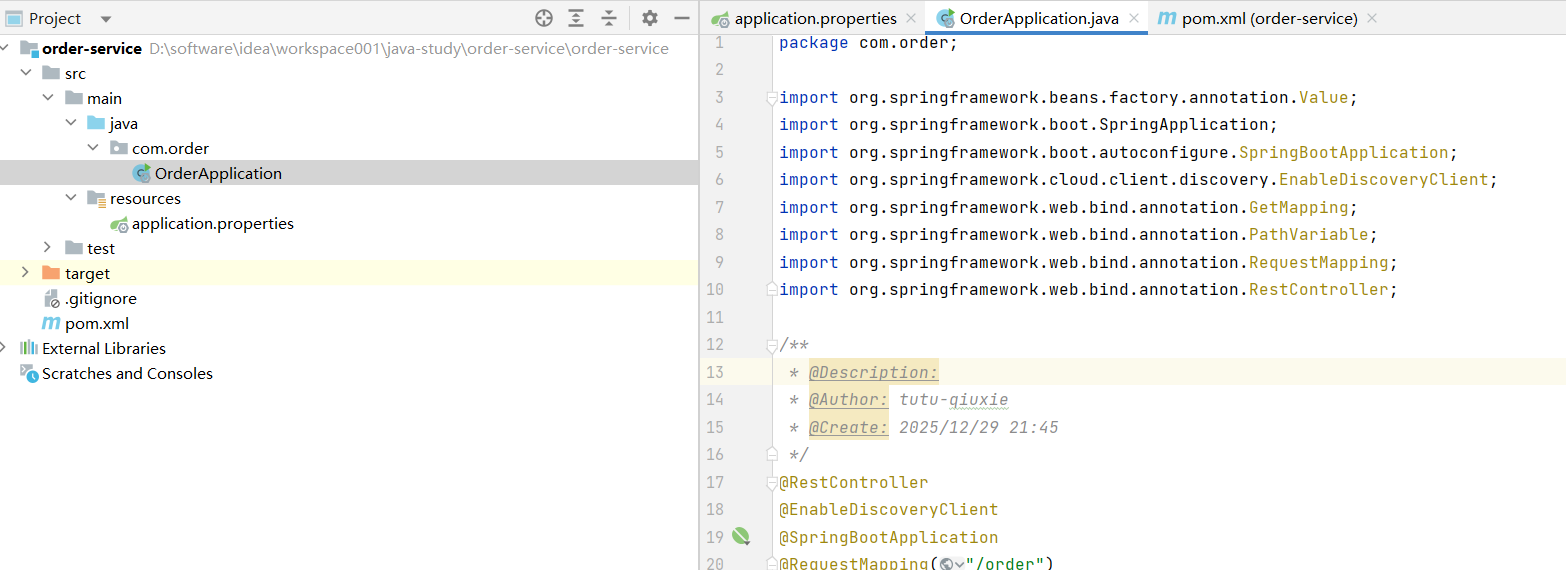Click author name tutu-qiuxie
The height and width of the screenshot is (570, 1566).
coord(954,400)
